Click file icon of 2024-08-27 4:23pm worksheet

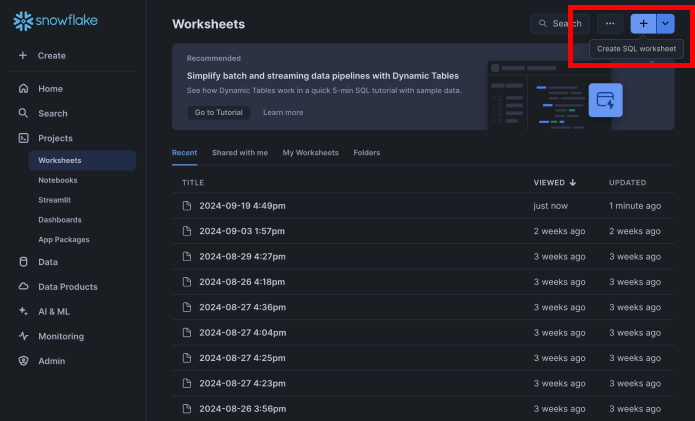(187, 383)
